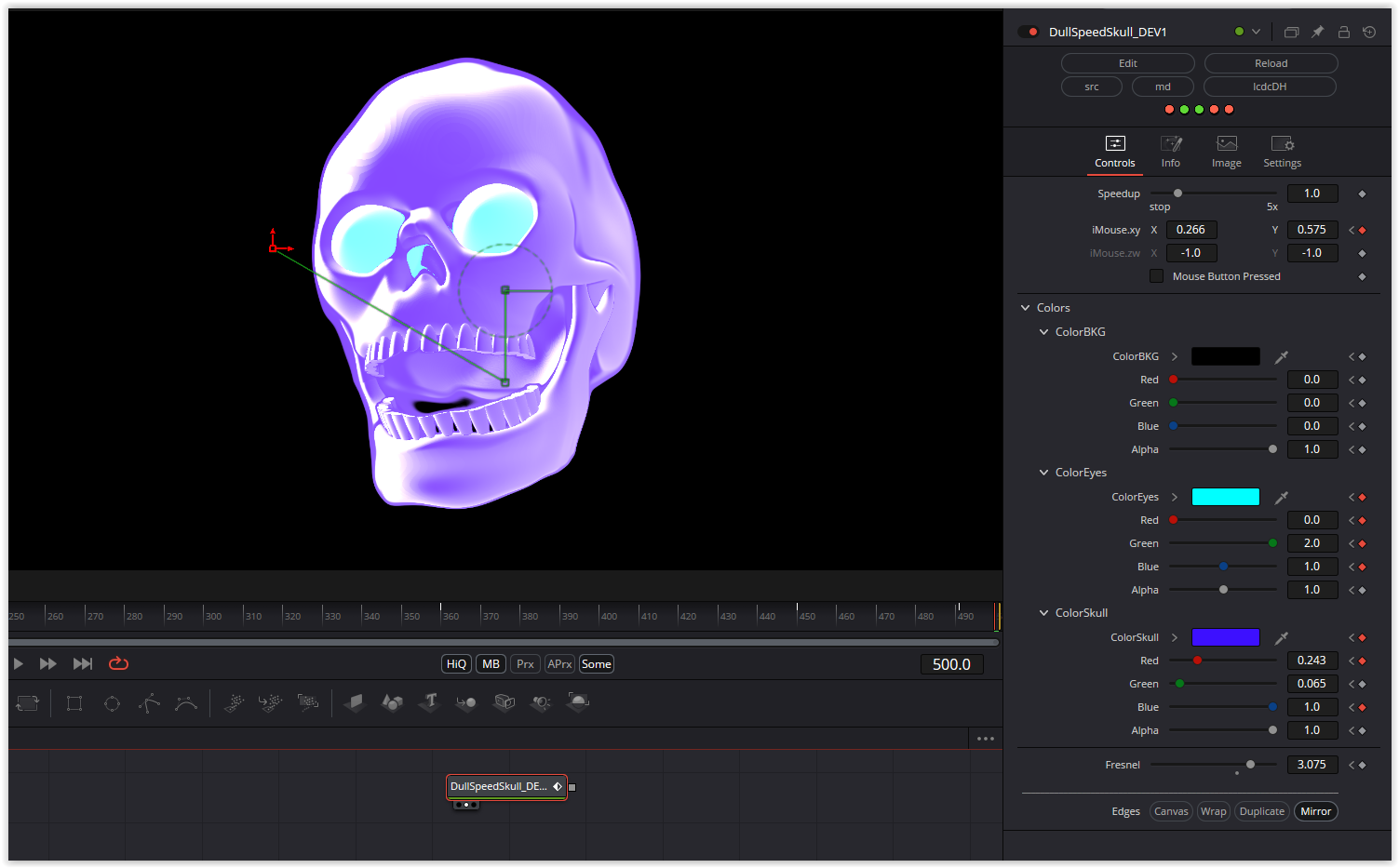Expand the ColorSkull swatch arrow
This screenshot has height=868, width=1399.
click(x=1175, y=637)
